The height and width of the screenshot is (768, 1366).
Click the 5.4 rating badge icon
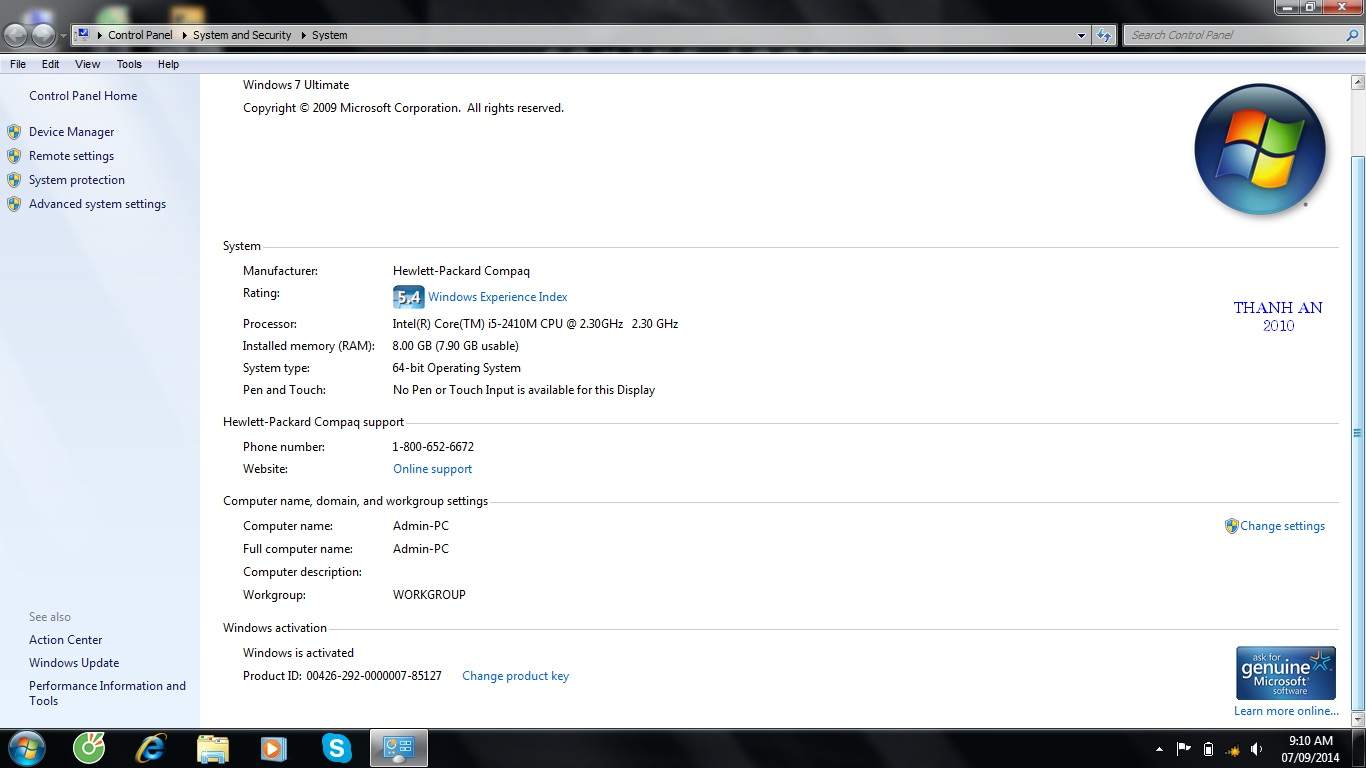click(x=408, y=297)
